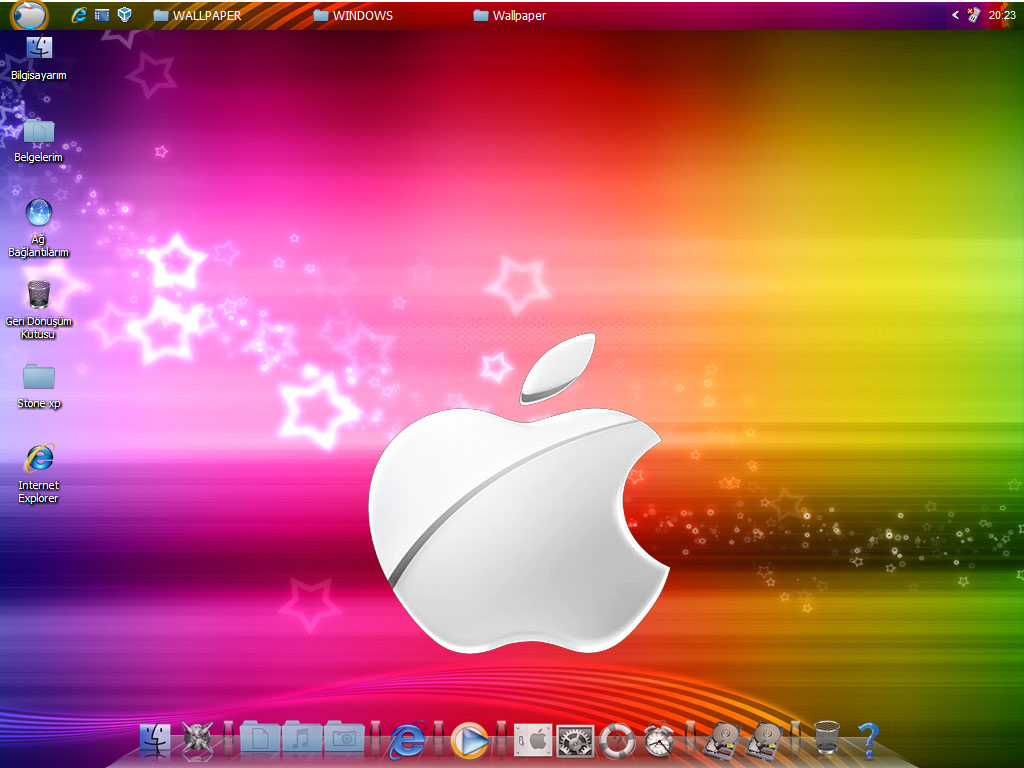The width and height of the screenshot is (1024, 768).
Task: Open the dock hard drive nearest the trash
Action: pyautogui.click(x=764, y=741)
